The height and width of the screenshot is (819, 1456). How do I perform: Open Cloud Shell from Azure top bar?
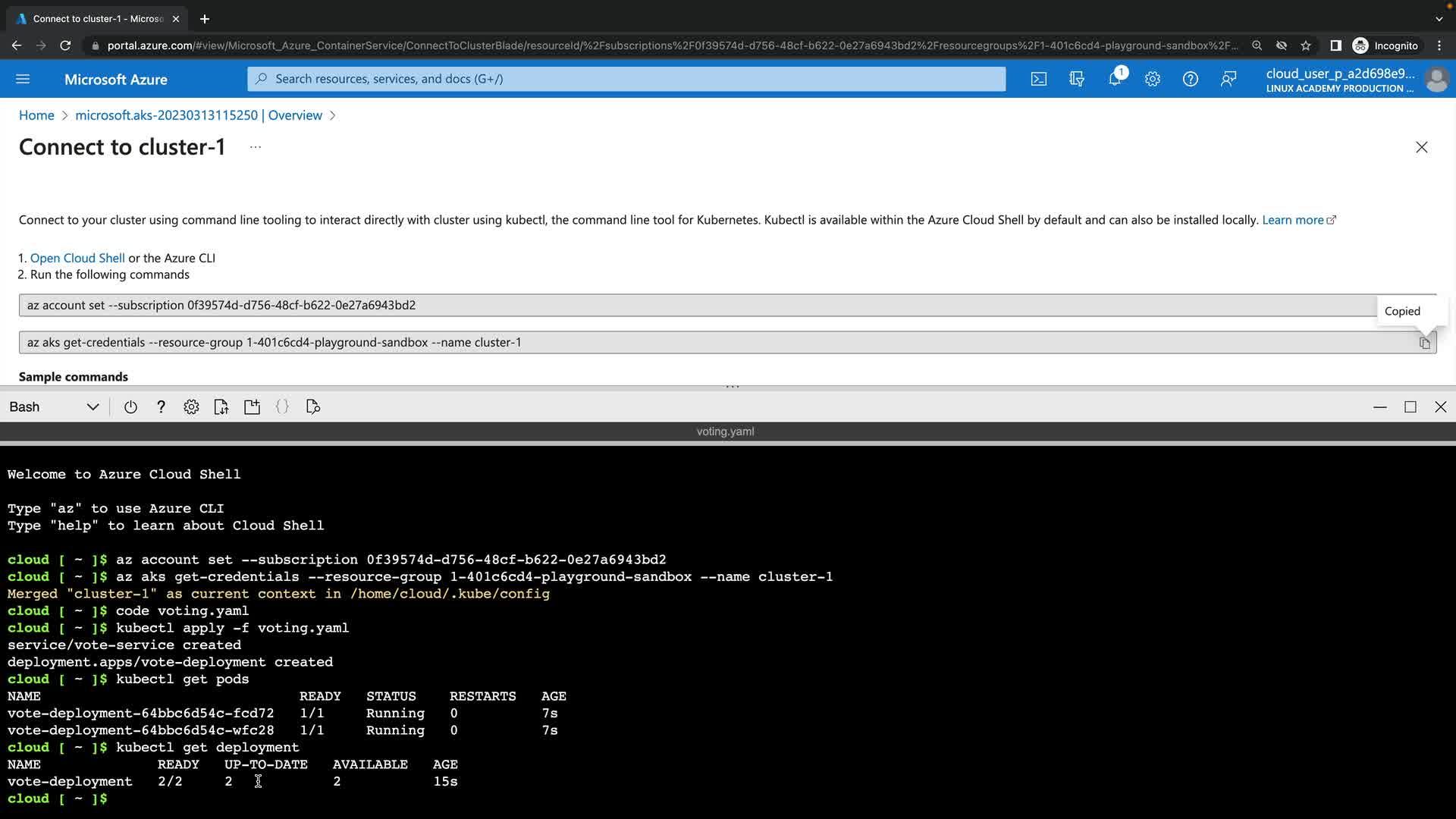coord(1038,79)
